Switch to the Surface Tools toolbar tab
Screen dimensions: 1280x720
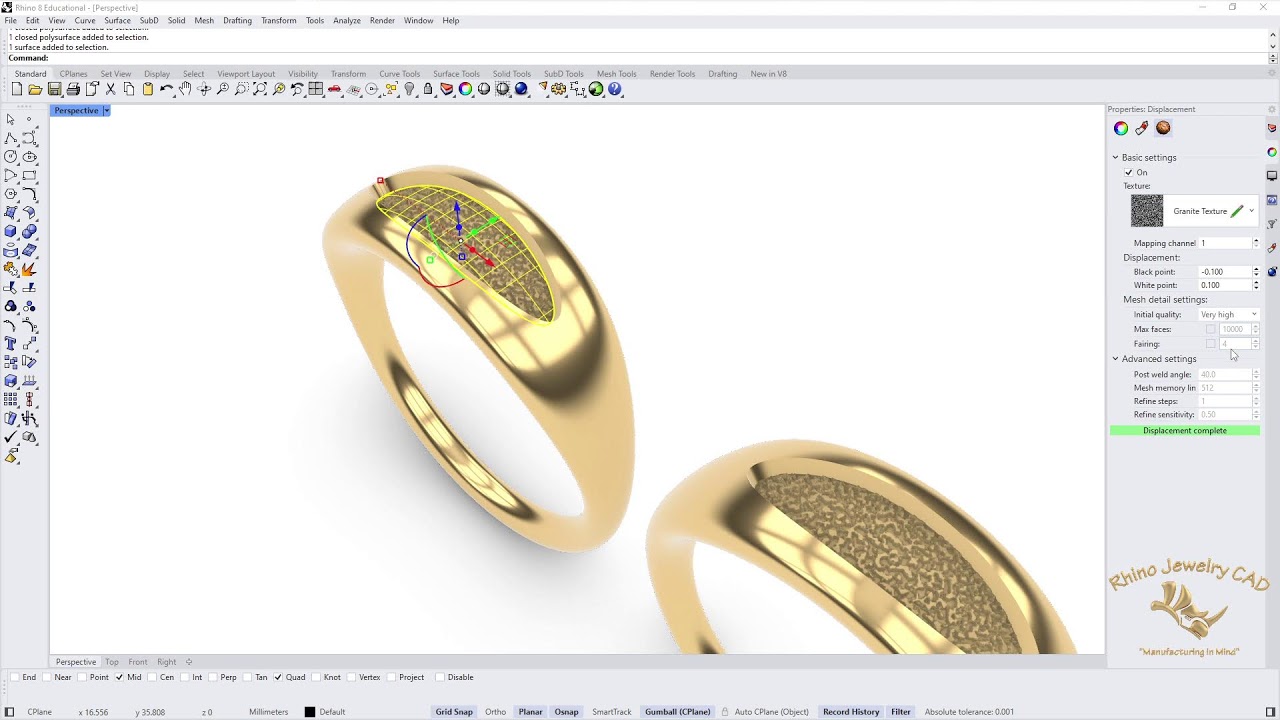456,74
